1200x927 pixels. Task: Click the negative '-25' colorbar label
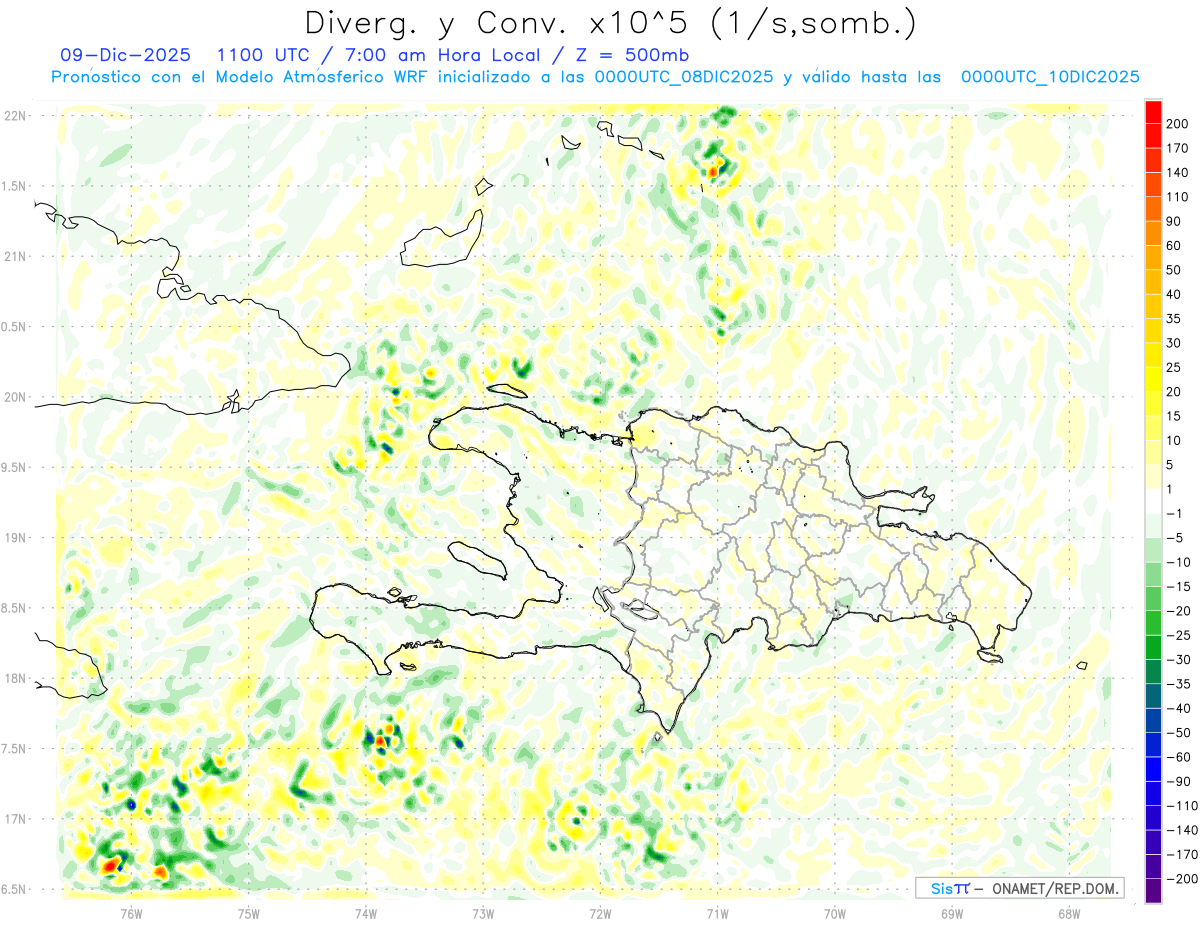(x=1177, y=635)
